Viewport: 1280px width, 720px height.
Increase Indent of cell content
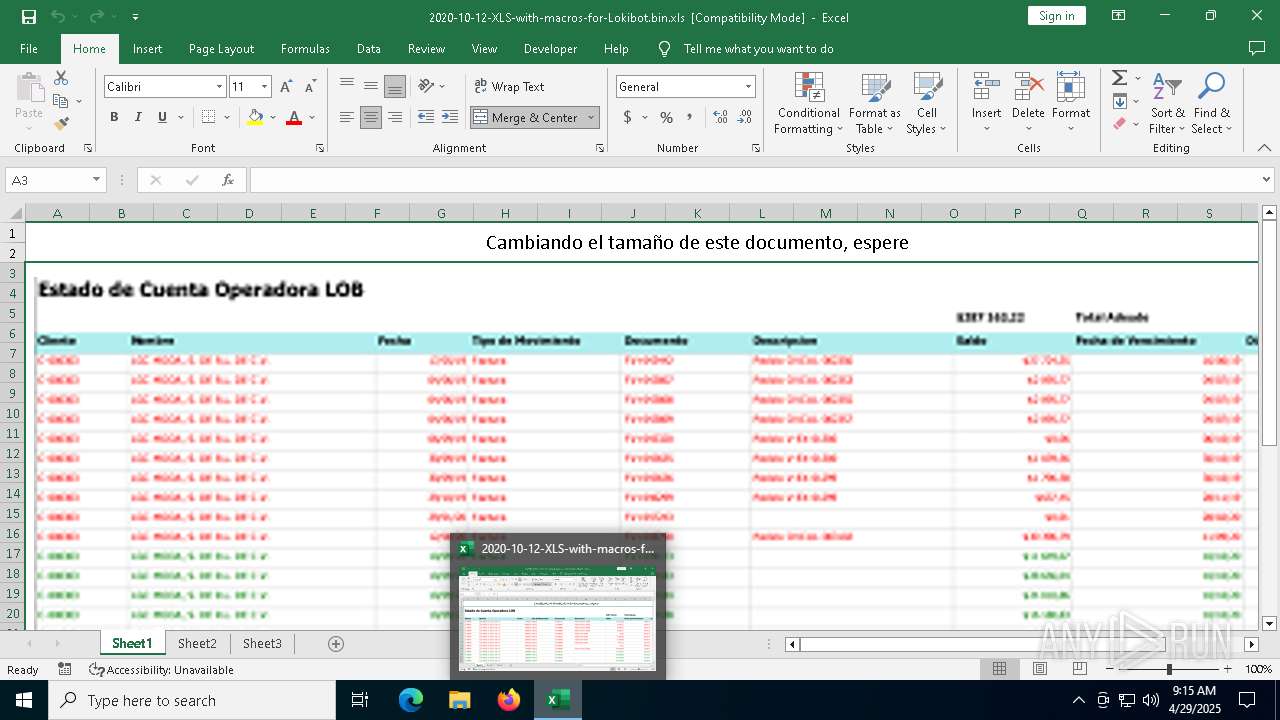450,117
